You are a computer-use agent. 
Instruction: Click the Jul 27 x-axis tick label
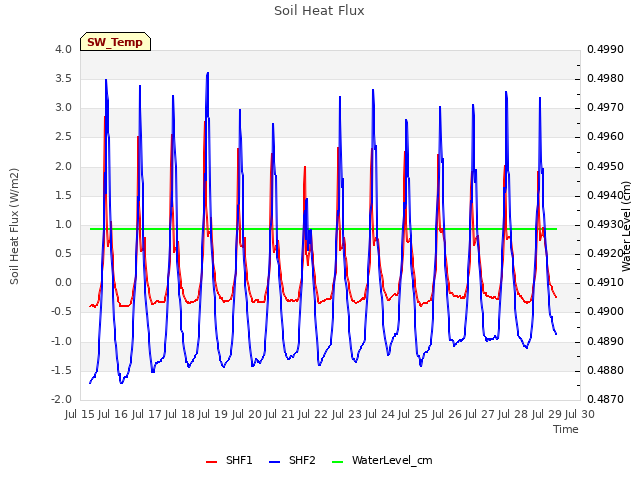tap(480, 414)
